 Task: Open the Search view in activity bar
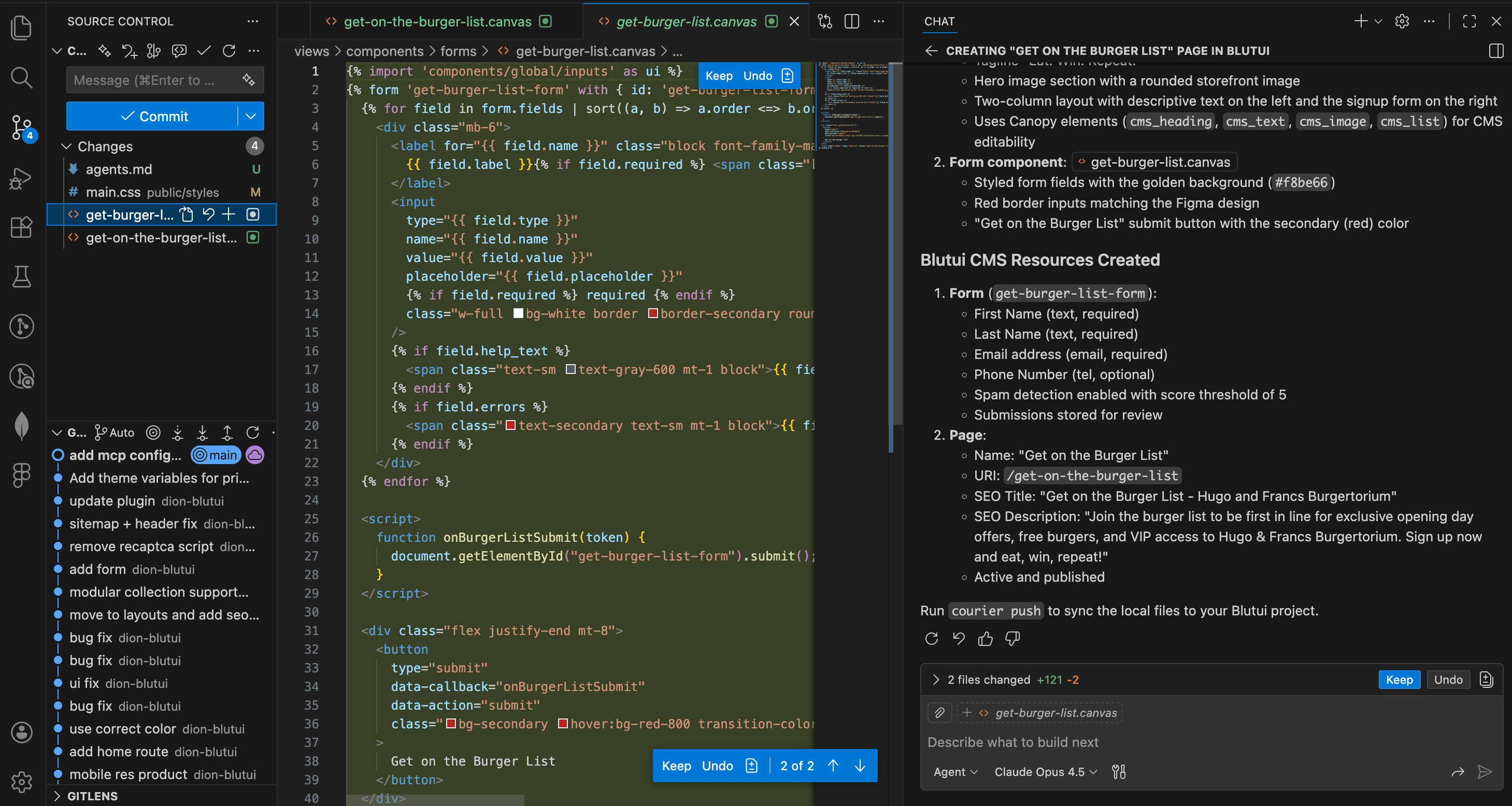(22, 77)
